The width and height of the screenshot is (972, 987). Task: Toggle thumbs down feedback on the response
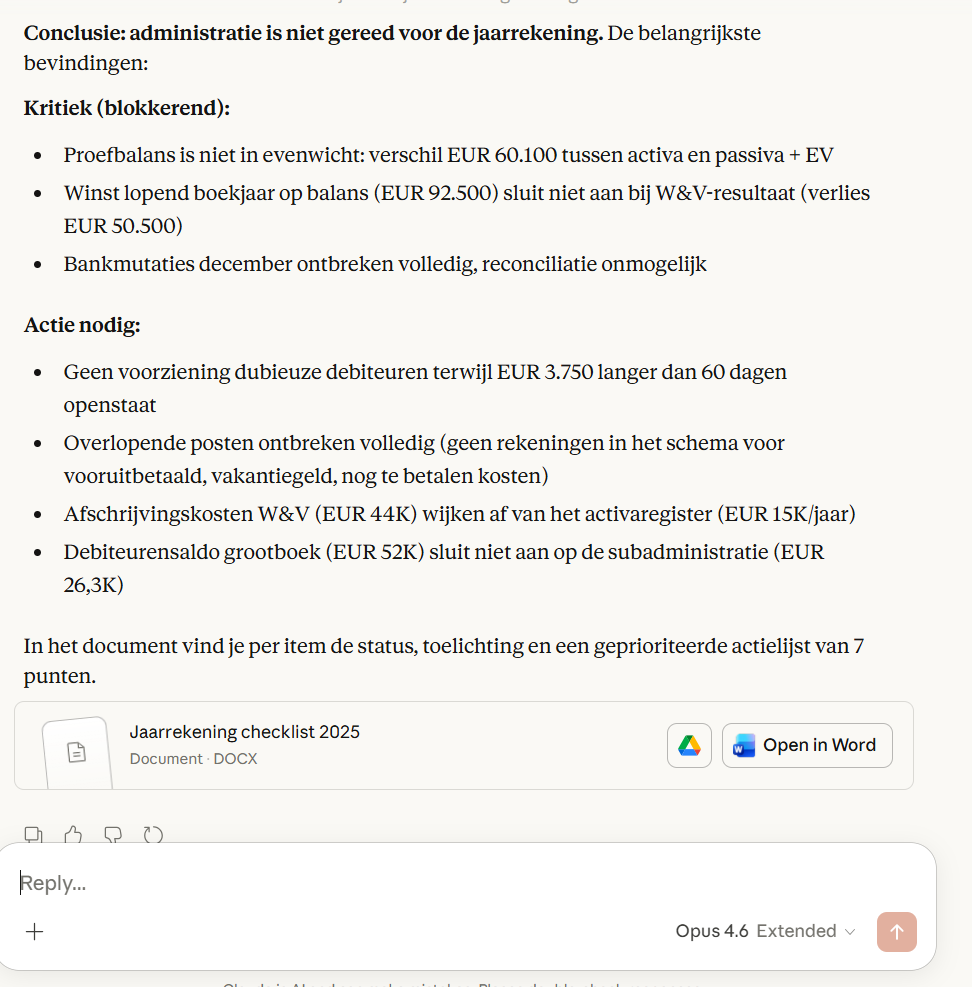coord(113,834)
